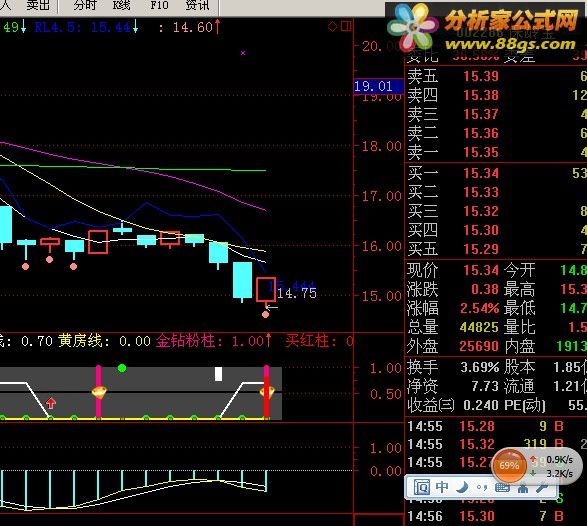Screen dimensions: 587x526
Task: Click the latest red hollow candle
Action: [x=266, y=290]
